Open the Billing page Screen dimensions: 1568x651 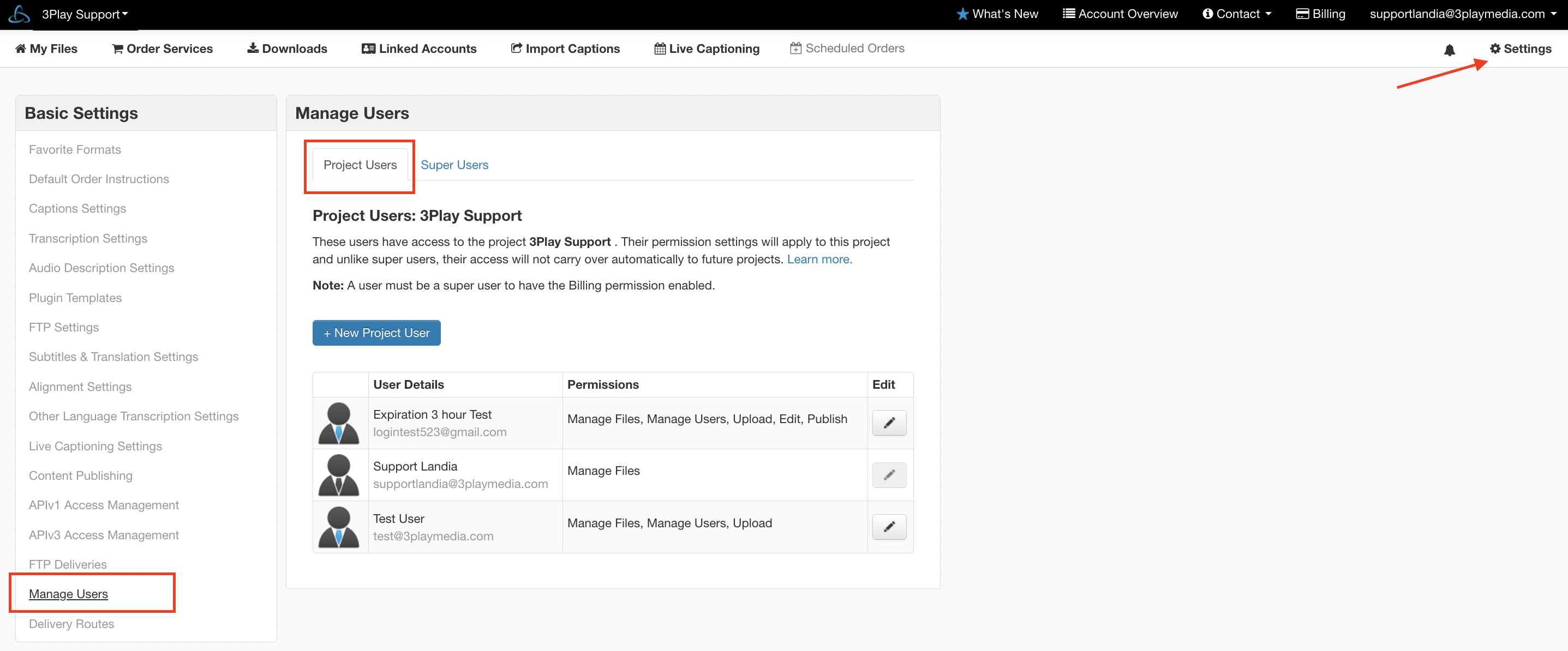[1320, 14]
